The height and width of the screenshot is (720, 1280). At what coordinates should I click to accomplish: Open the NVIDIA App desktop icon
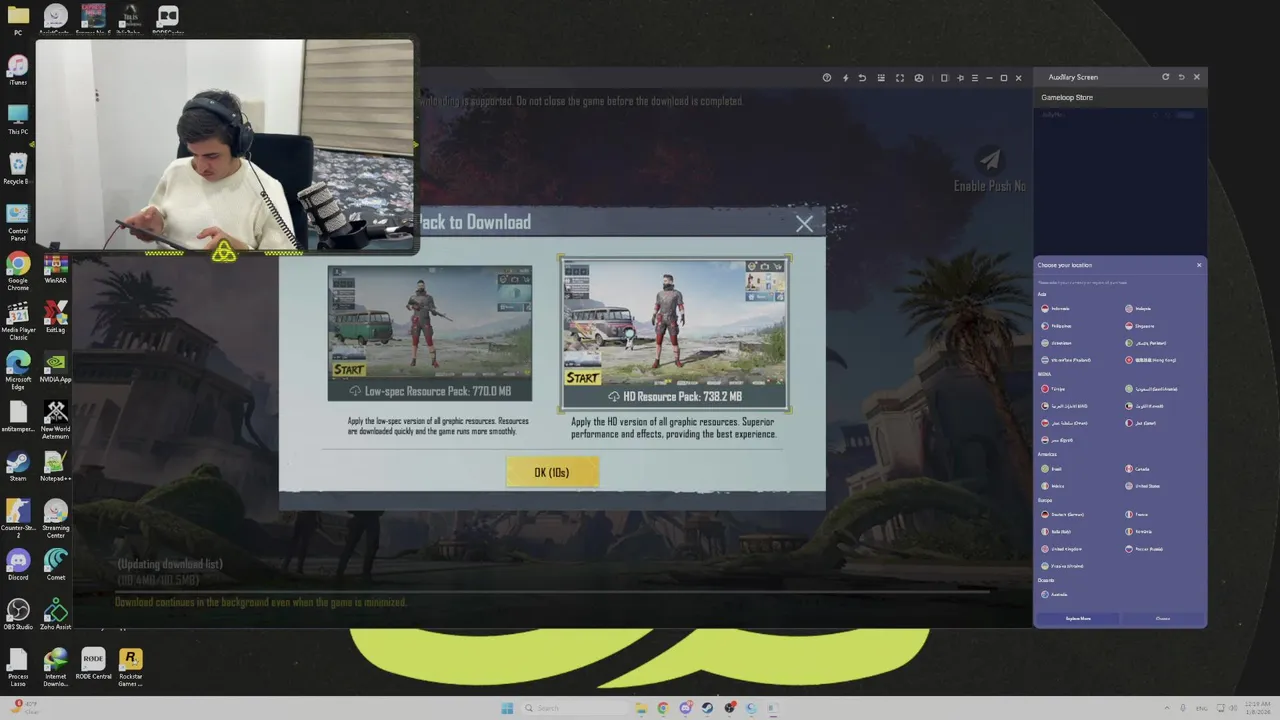(x=56, y=368)
